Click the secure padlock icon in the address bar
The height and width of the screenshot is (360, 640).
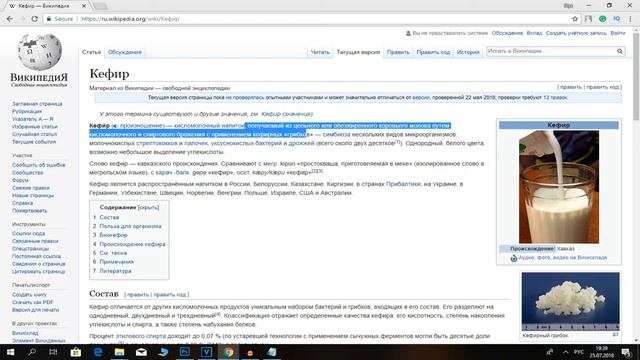[49, 19]
